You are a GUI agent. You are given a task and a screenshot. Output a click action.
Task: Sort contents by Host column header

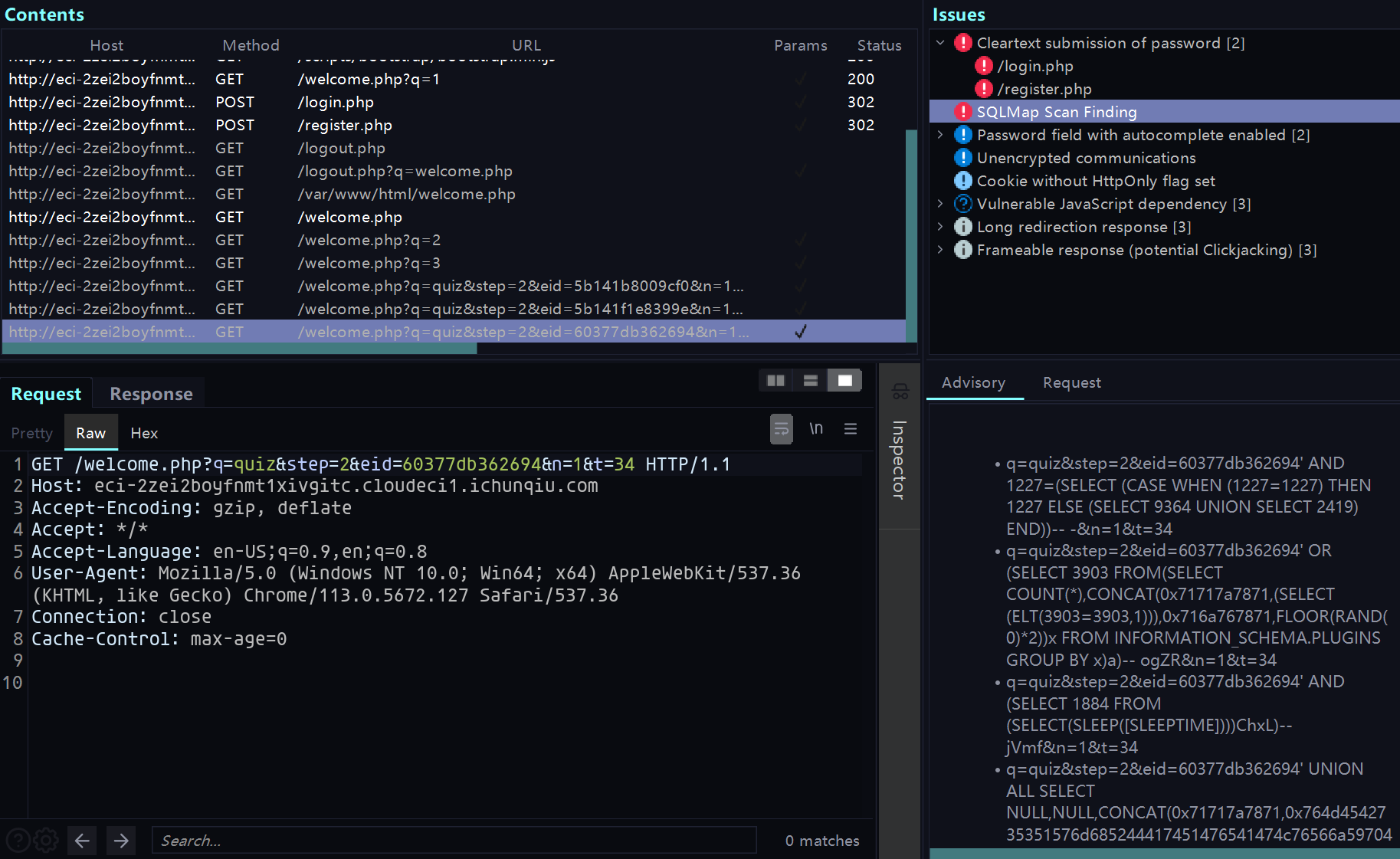(107, 45)
